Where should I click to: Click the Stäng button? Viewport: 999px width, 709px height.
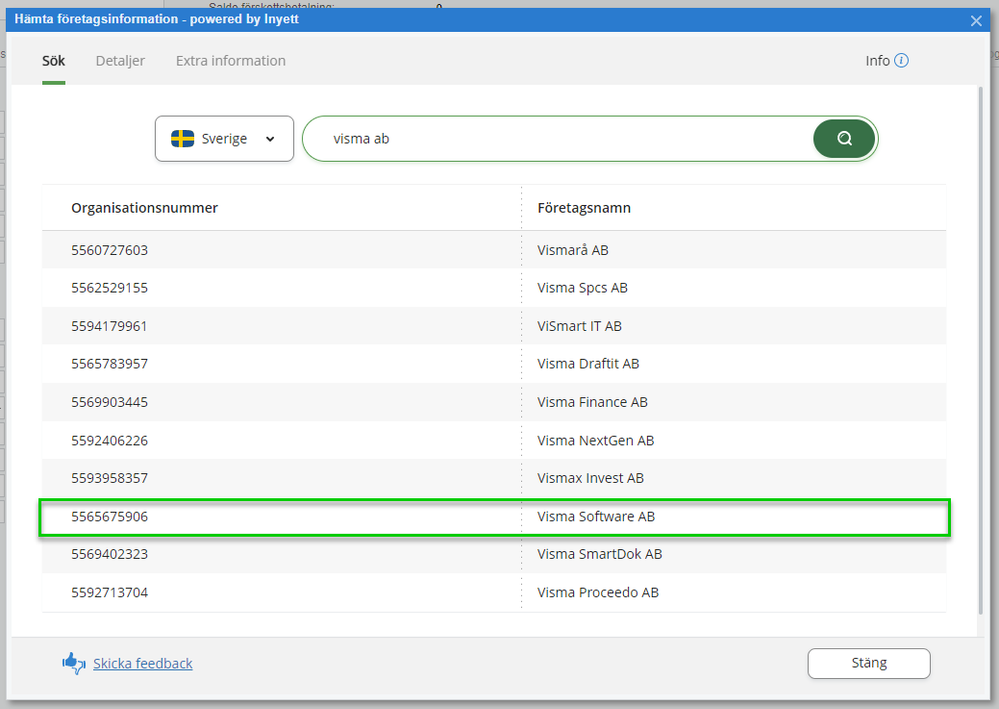coord(868,663)
